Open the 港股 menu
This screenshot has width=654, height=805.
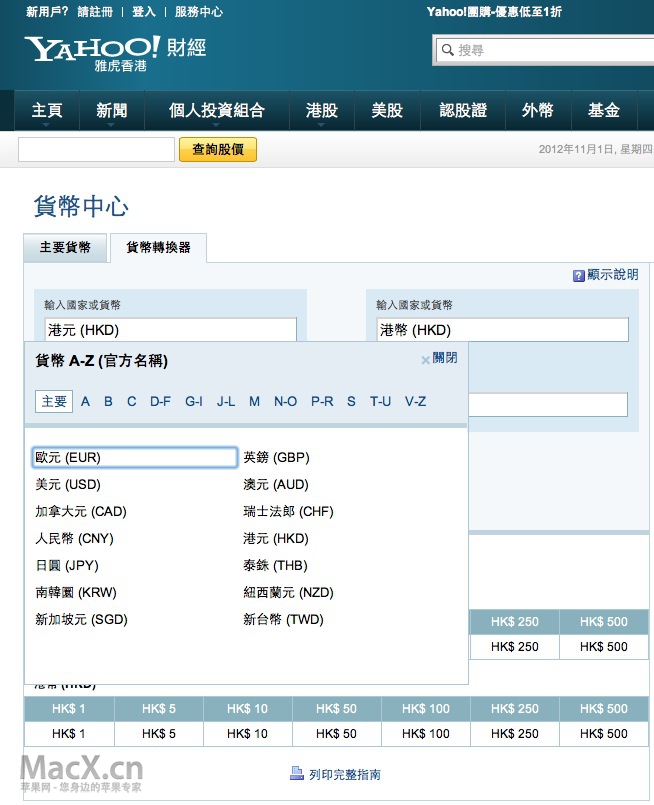(321, 110)
